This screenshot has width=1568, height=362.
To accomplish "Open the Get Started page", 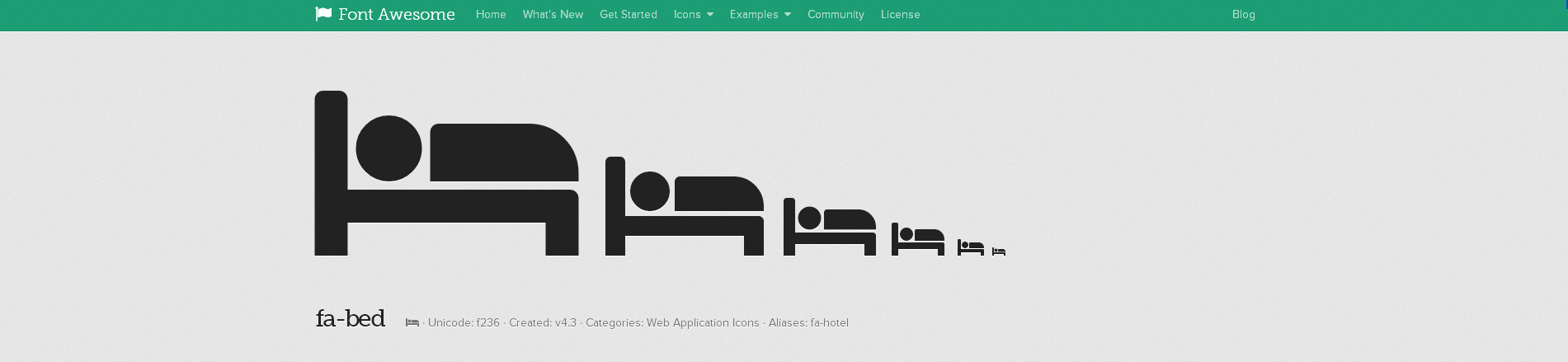I will (x=629, y=14).
